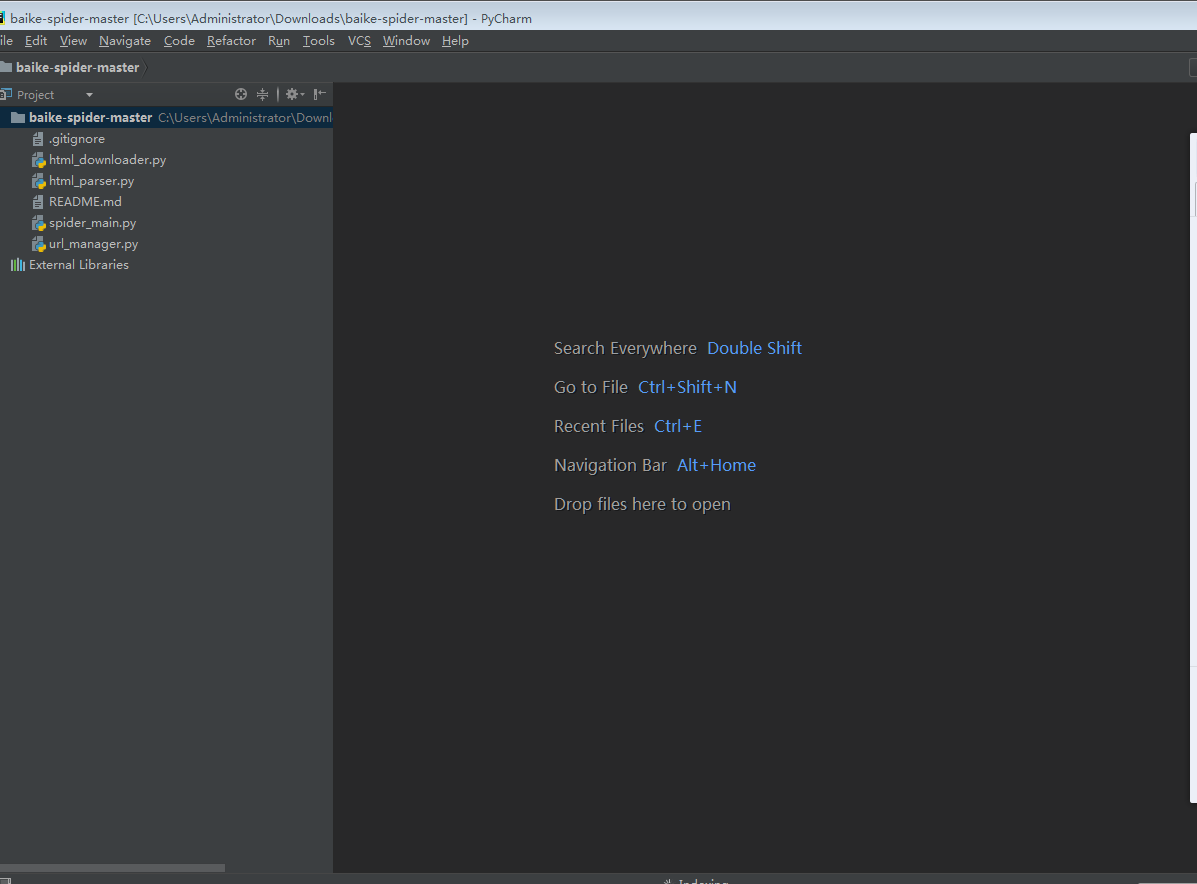This screenshot has width=1197, height=884.
Task: Select url_manager.py in the project tree
Action: click(x=94, y=244)
